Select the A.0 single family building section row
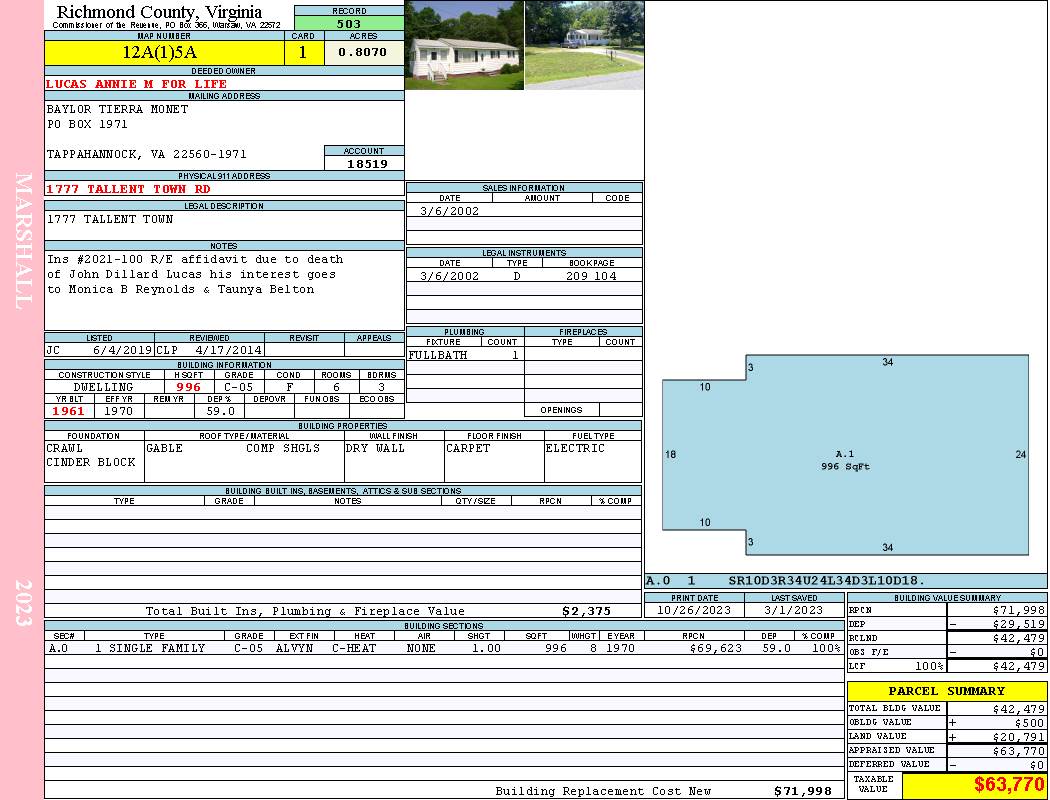 443,648
